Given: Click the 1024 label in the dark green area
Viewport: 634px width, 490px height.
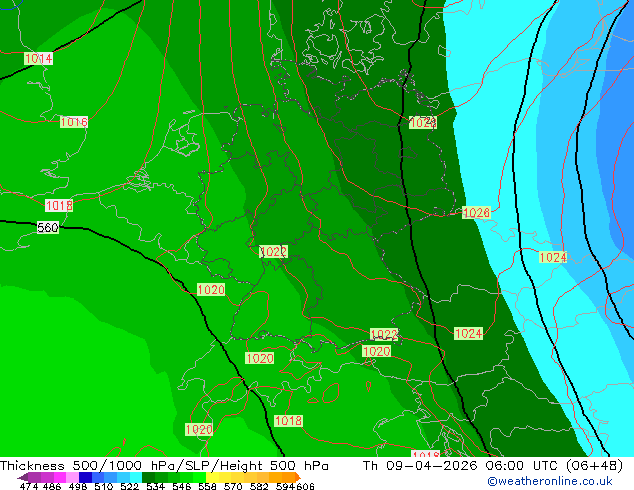Looking at the screenshot, I should click(468, 334).
